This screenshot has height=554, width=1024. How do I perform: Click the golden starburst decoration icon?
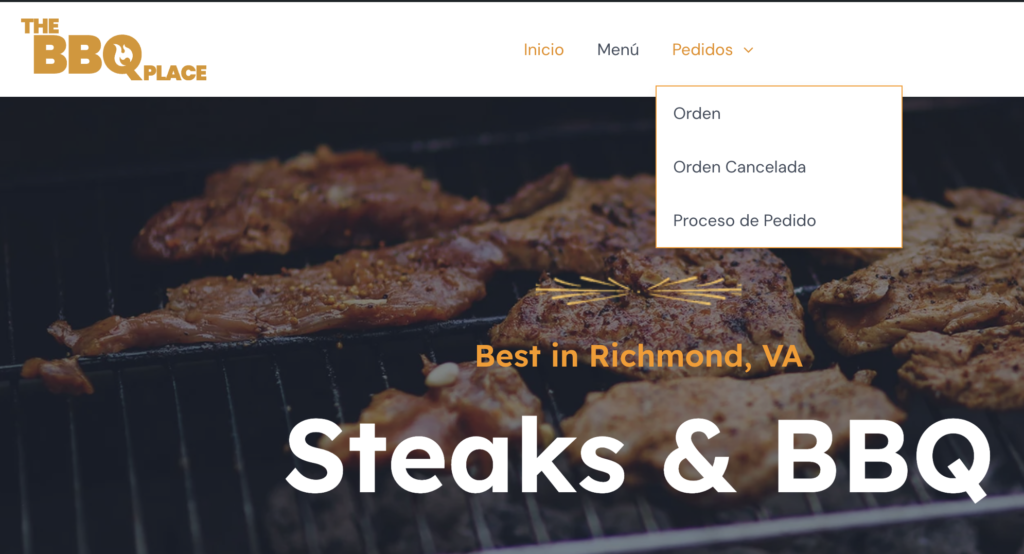[639, 290]
